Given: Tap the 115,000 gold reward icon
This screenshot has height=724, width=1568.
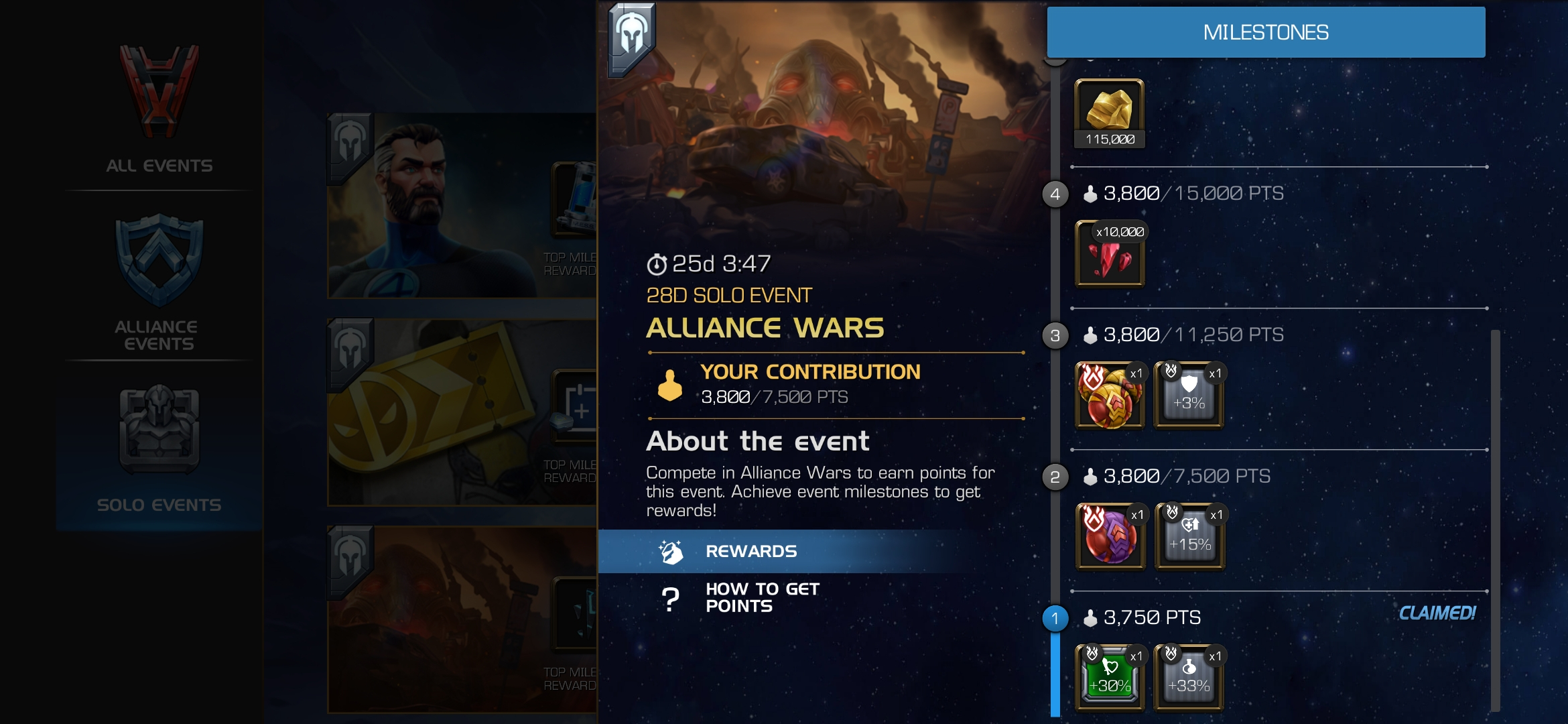Looking at the screenshot, I should tap(1110, 113).
